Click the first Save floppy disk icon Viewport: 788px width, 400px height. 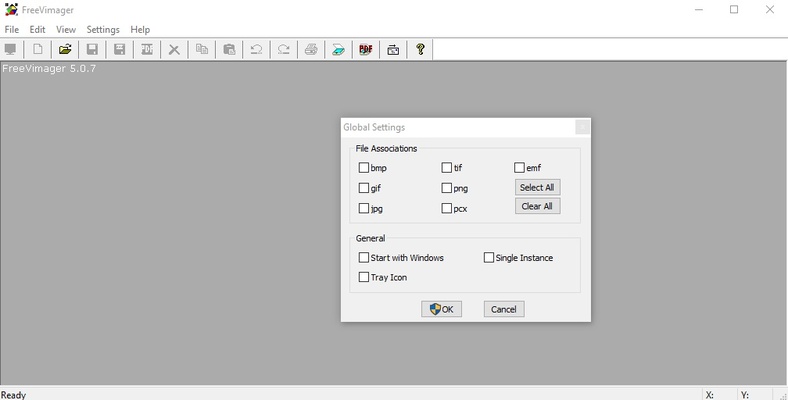pos(92,49)
